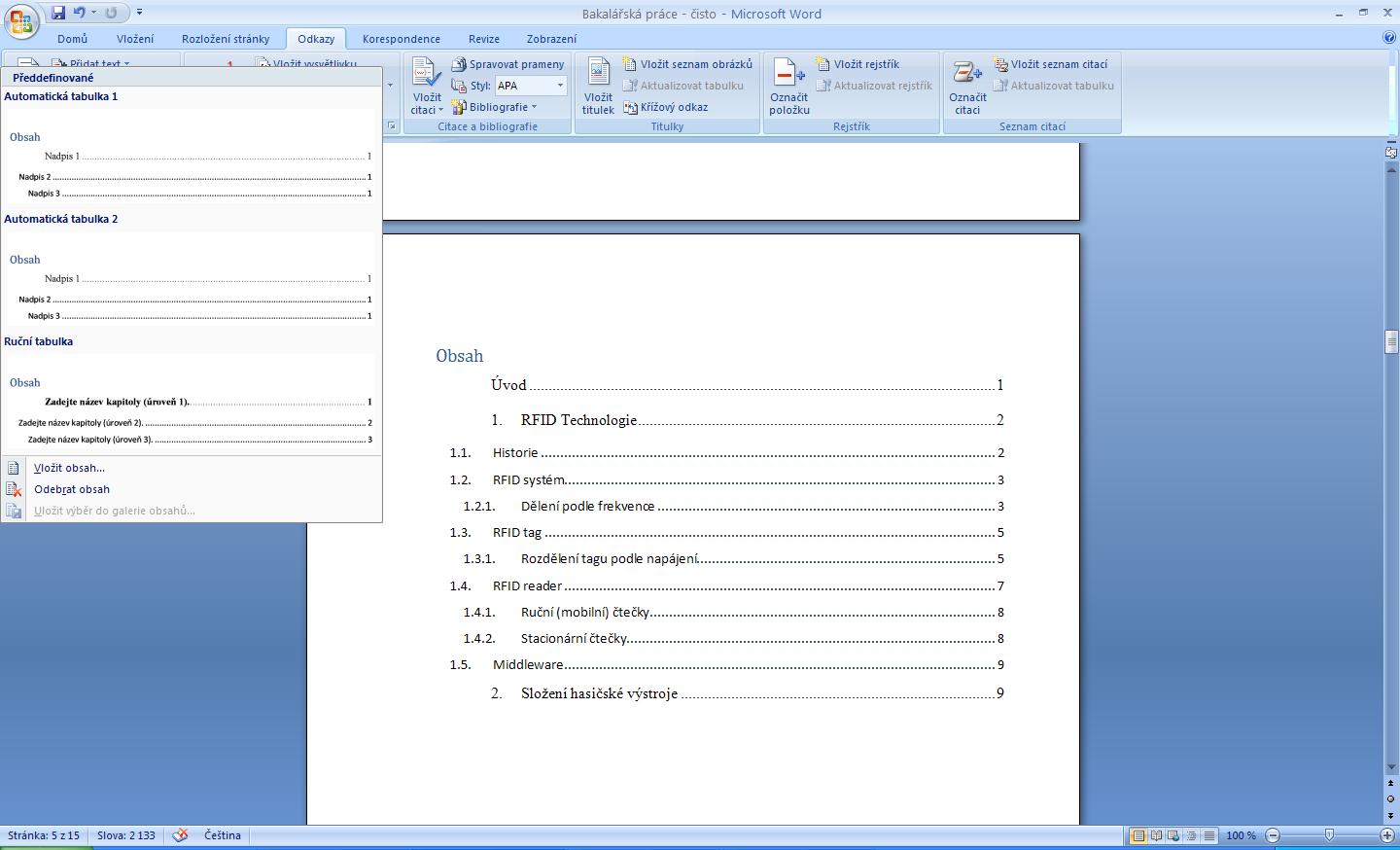The height and width of the screenshot is (850, 1400).
Task: Click Vložit seznam citací
Action: pos(1050,64)
